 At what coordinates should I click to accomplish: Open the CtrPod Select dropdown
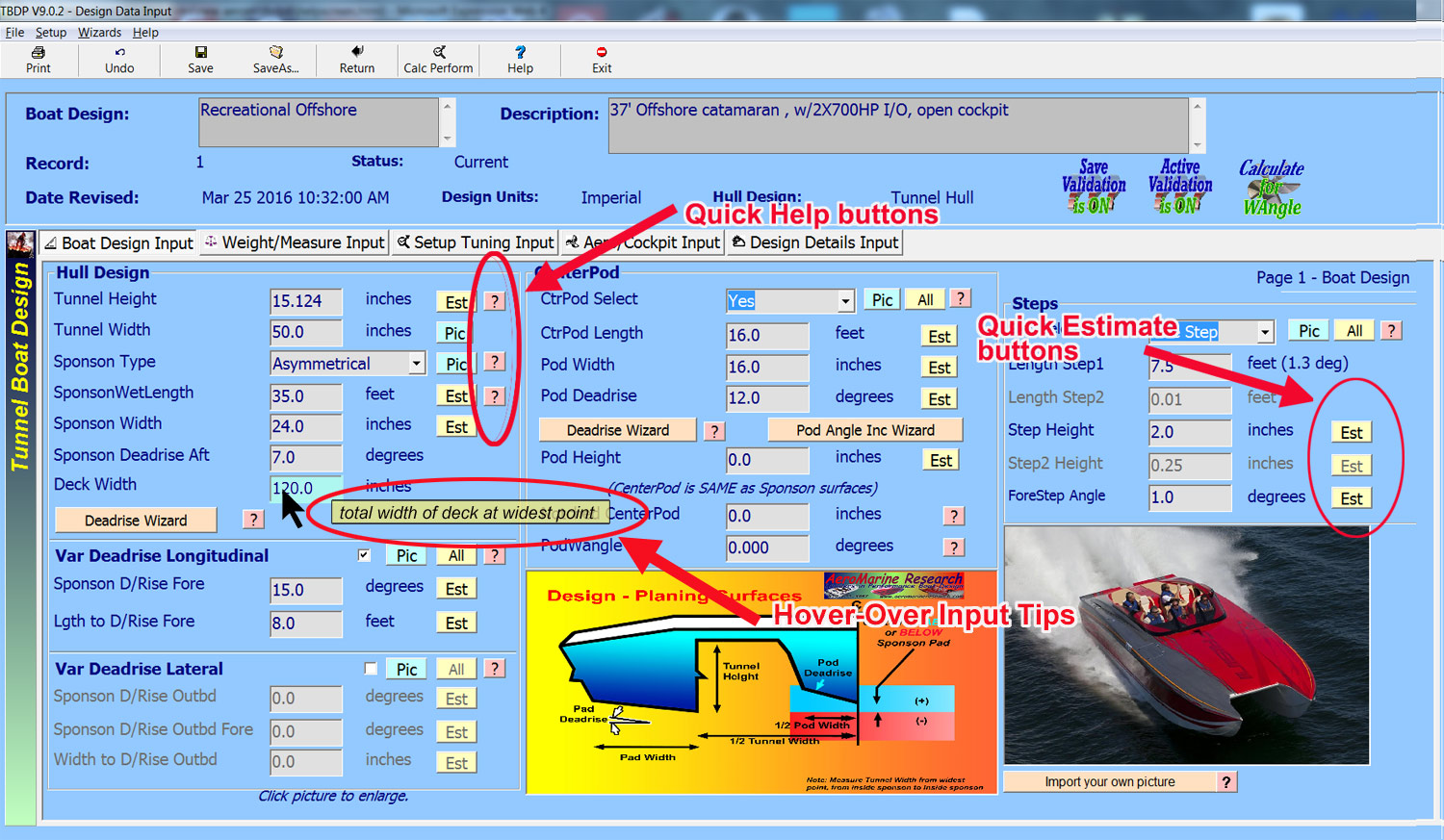click(x=844, y=301)
